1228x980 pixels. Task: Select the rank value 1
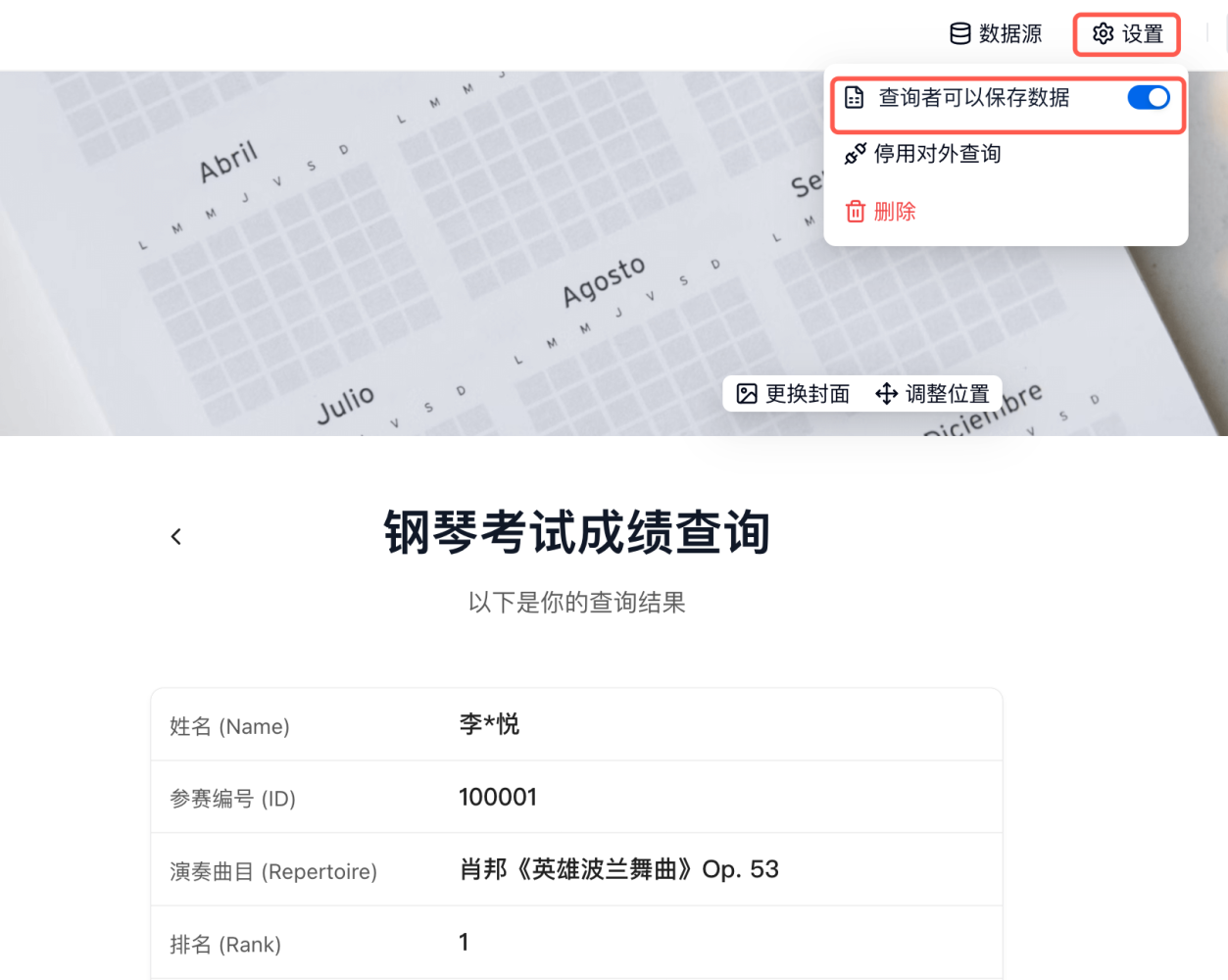(464, 942)
